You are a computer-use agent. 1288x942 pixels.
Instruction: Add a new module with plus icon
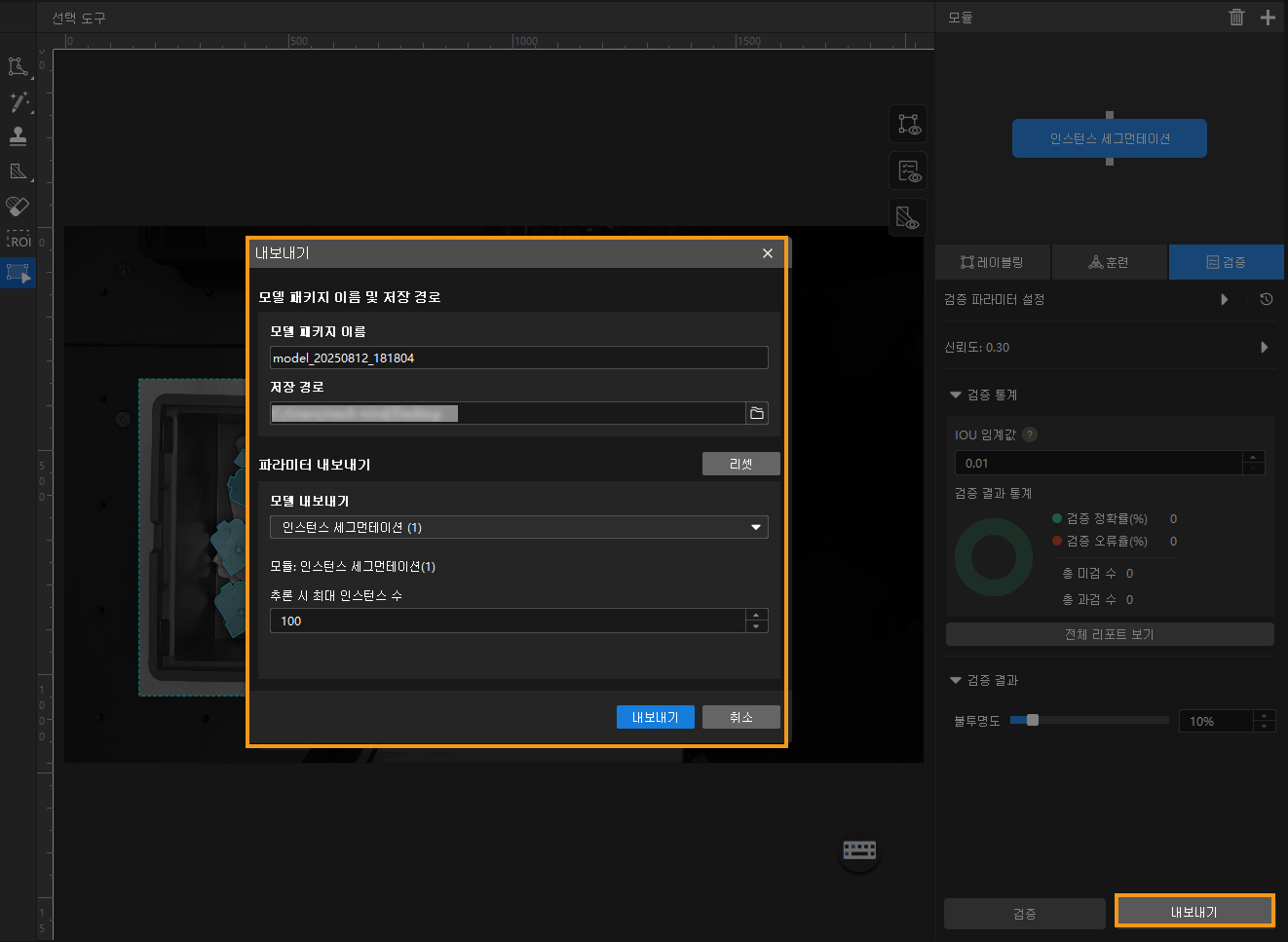[x=1268, y=17]
